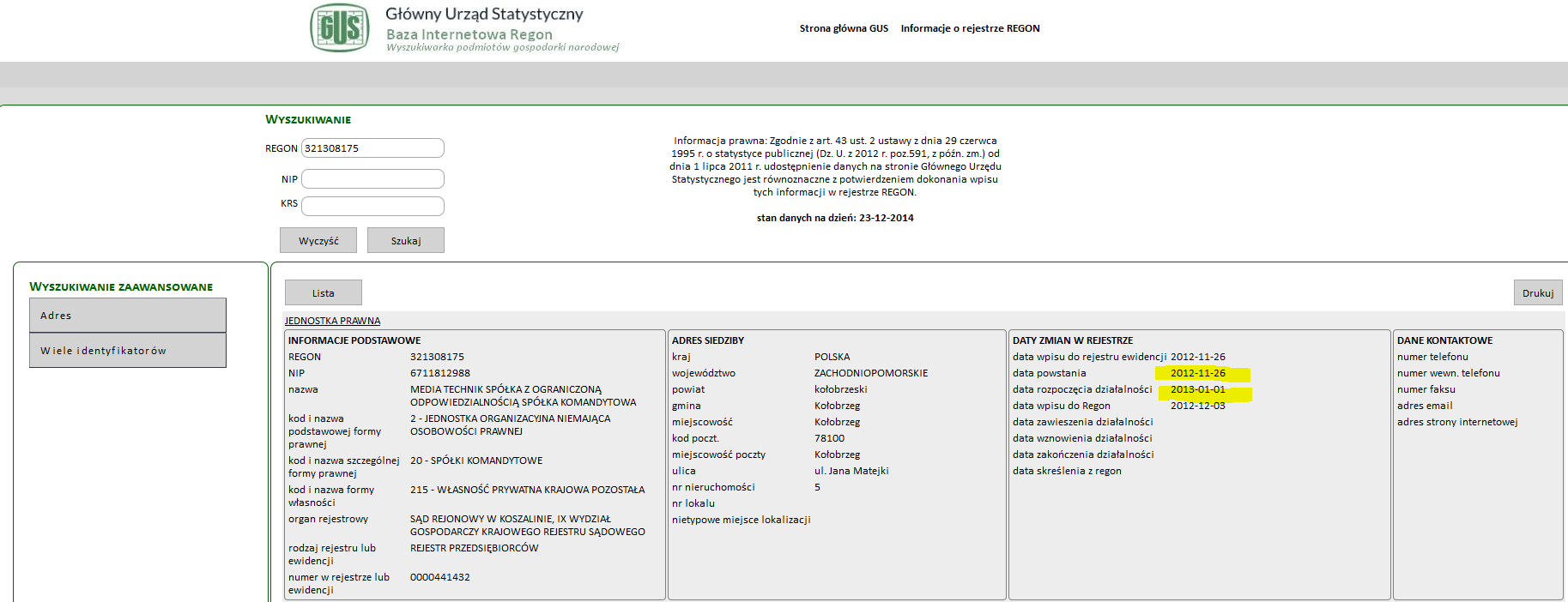Click the KRS input field
Screen dimensions: 1568x602
[x=372, y=206]
